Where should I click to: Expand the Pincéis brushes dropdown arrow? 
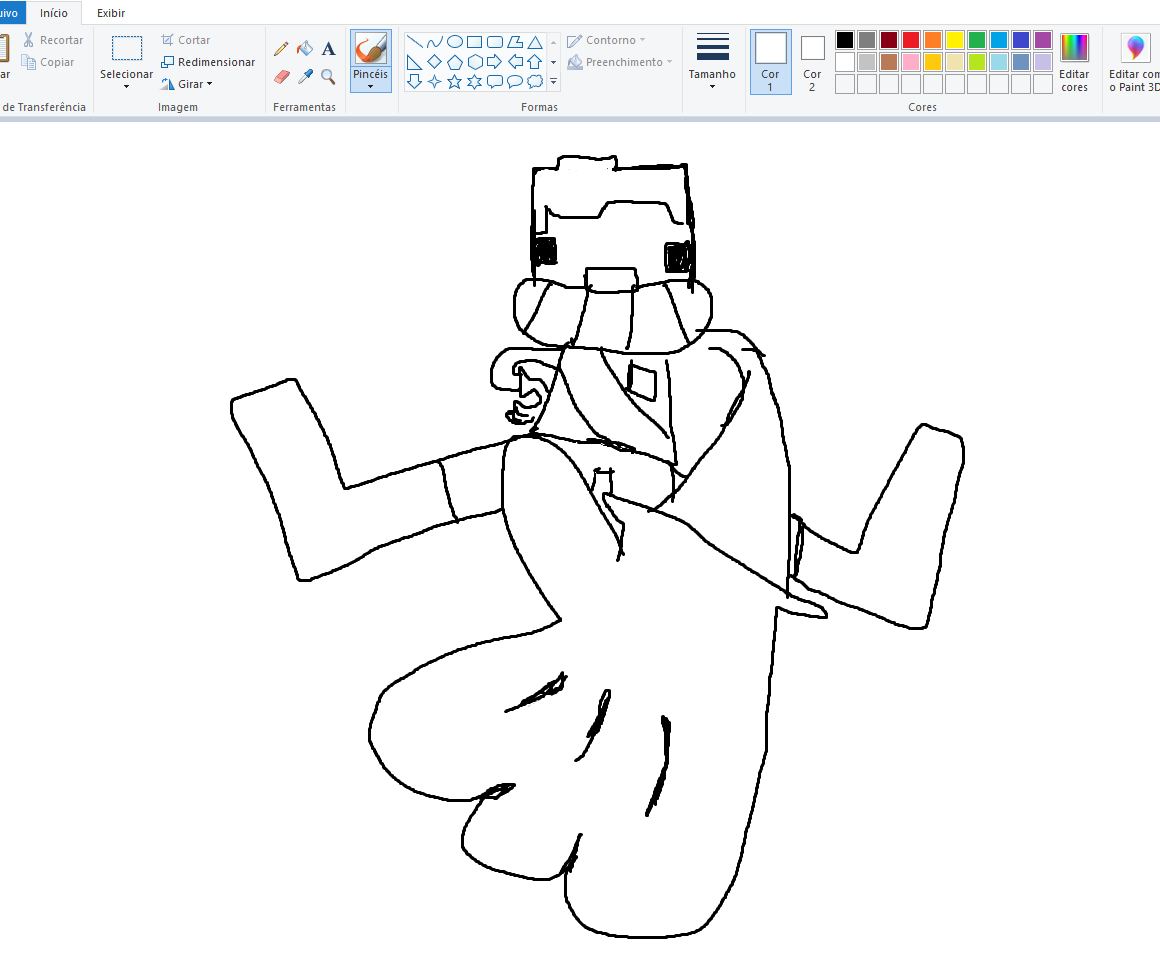(x=371, y=87)
